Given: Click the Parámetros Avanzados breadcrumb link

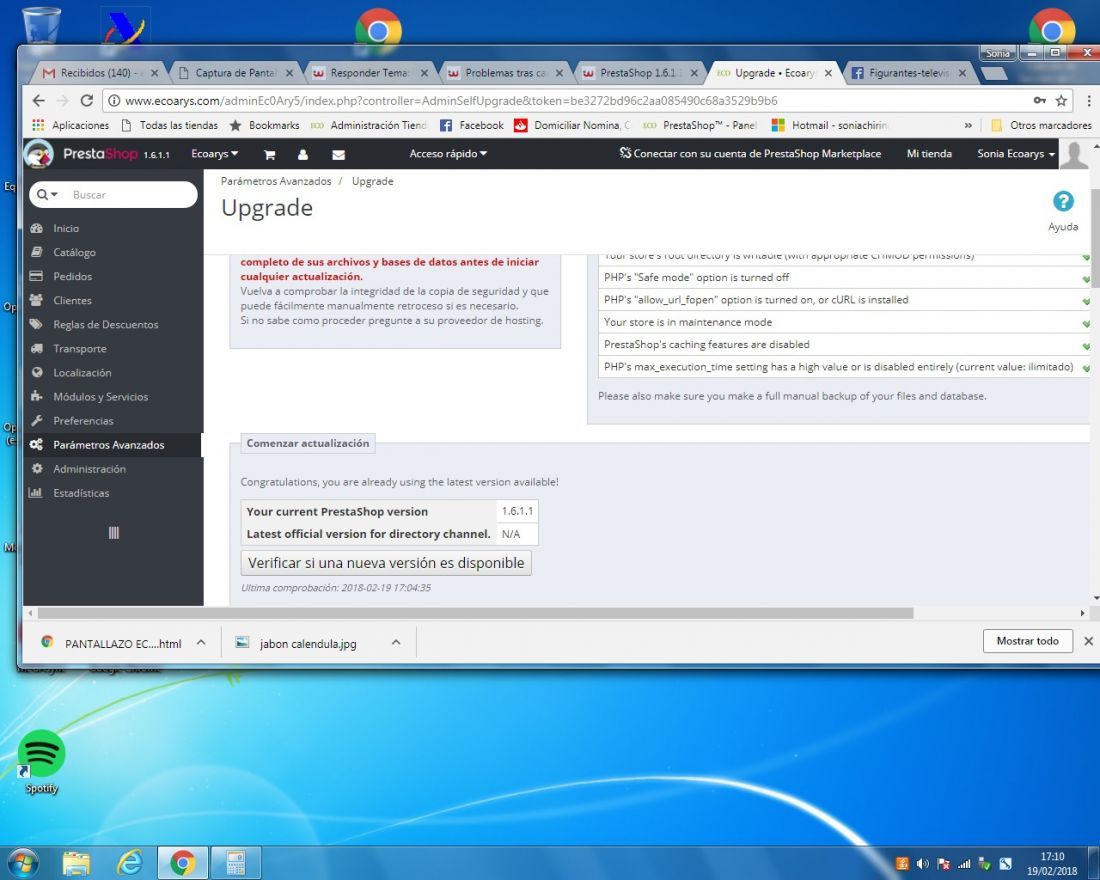Looking at the screenshot, I should (276, 181).
